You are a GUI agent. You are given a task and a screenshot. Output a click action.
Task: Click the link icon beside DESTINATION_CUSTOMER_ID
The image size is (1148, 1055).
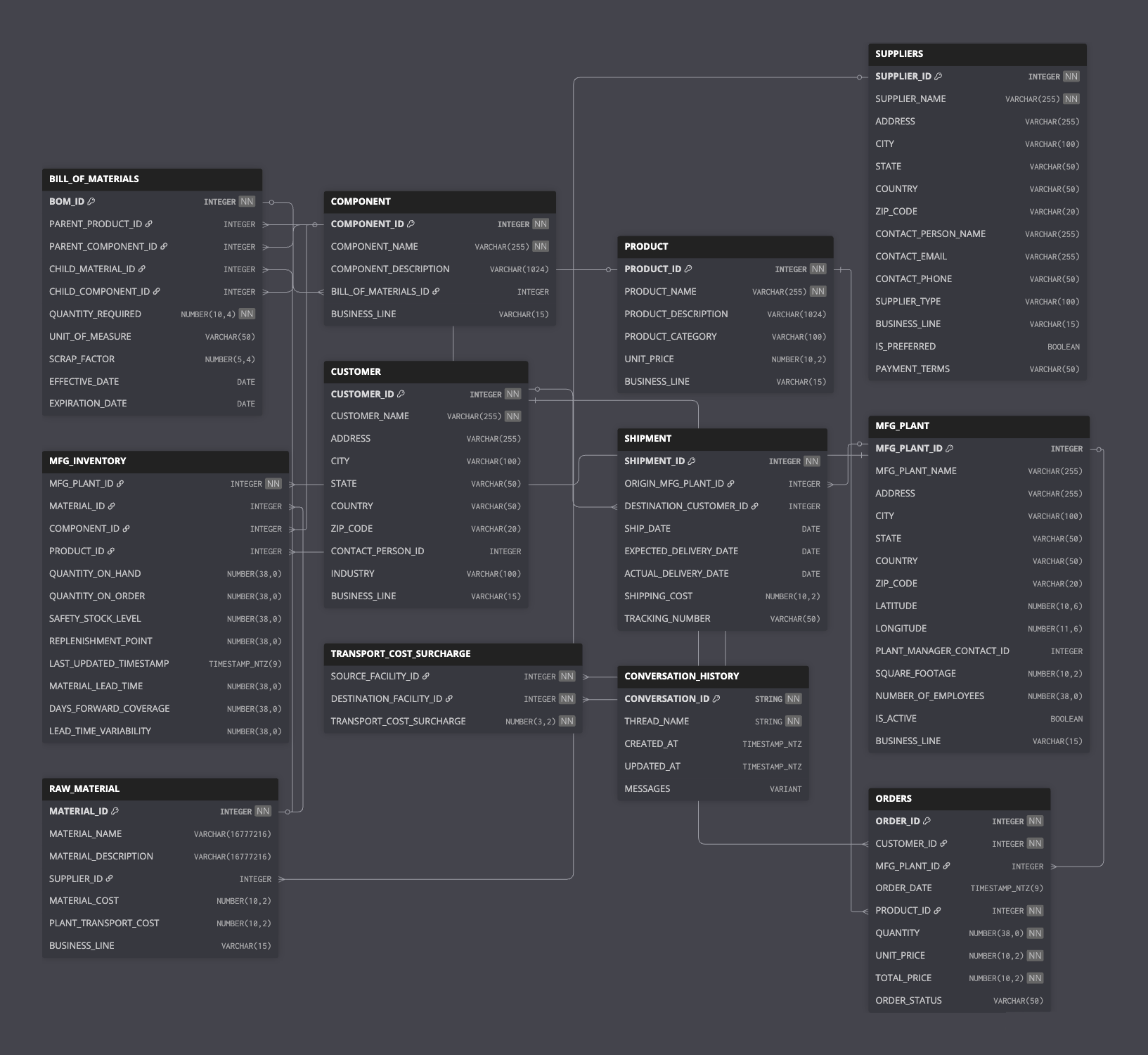755,506
